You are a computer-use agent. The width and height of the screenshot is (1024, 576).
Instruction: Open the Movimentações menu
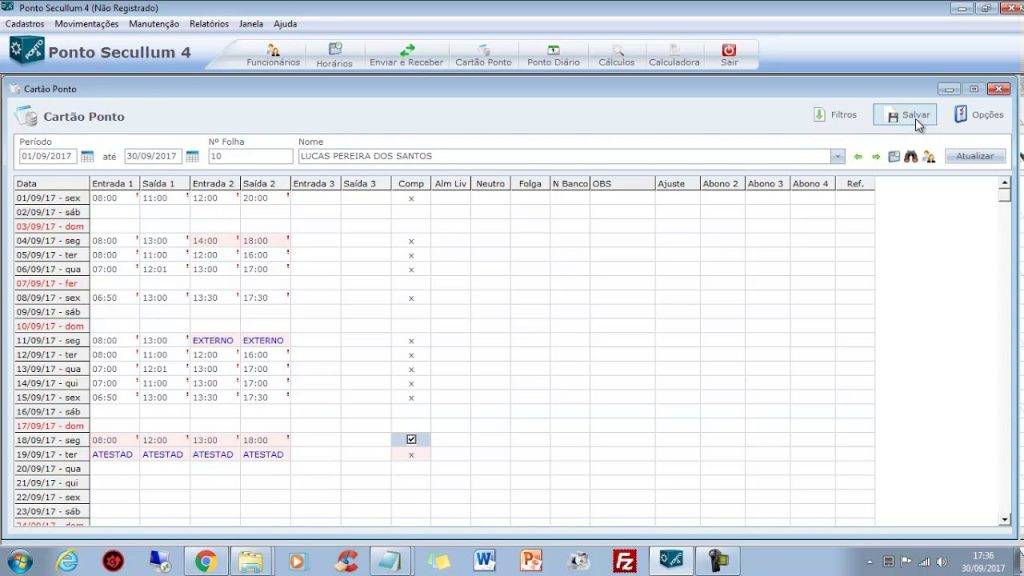(87, 24)
